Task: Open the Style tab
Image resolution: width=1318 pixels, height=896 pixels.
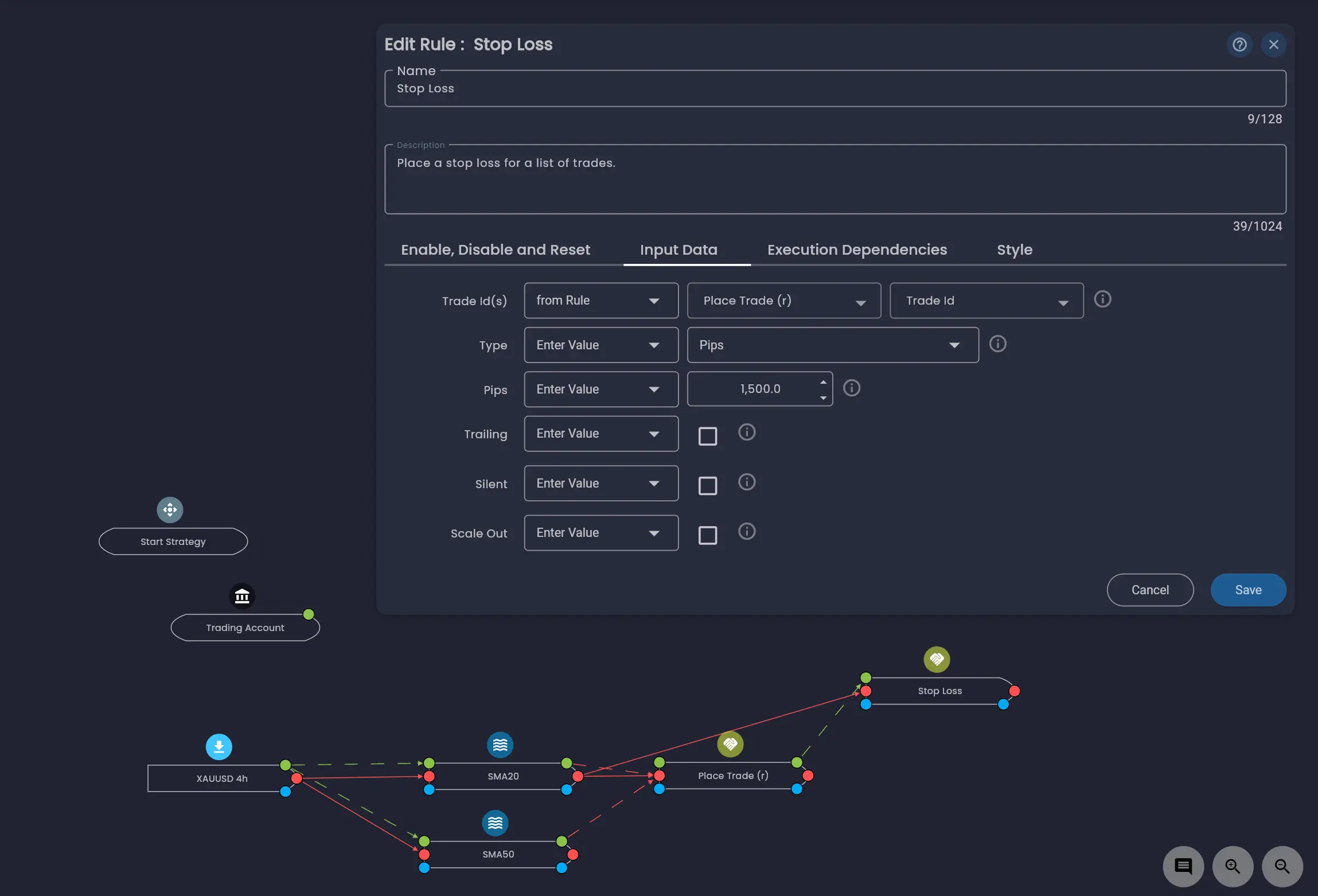Action: (1014, 250)
